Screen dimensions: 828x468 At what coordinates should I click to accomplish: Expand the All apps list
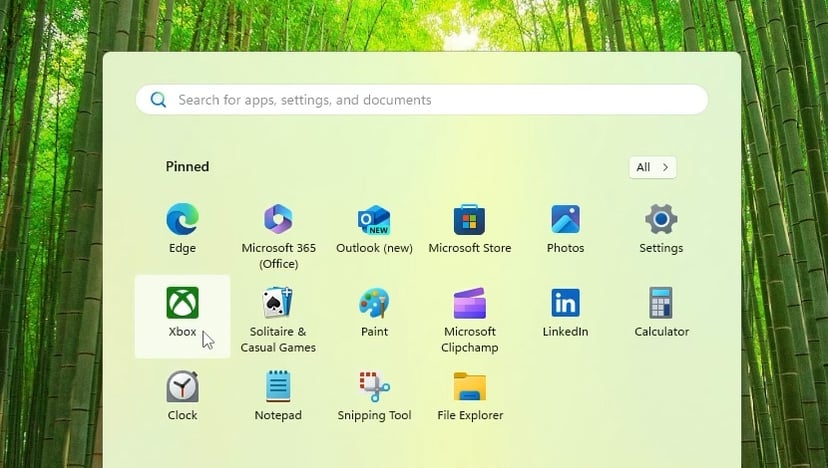(x=652, y=167)
